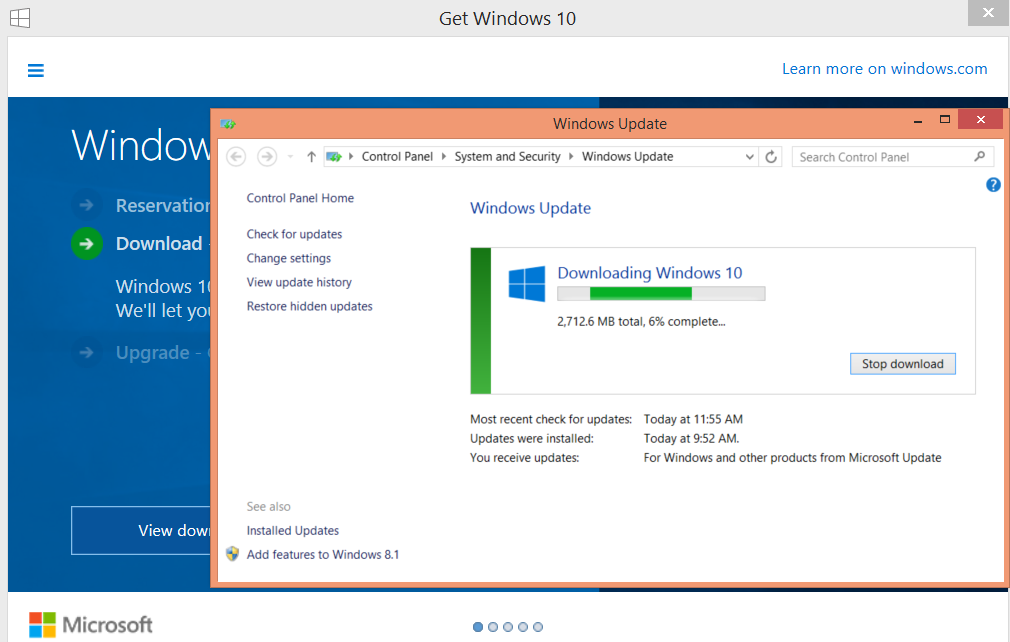Viewport: 1010px width, 642px height.
Task: Click Windows logo icon in Get Windows 10 title bar
Action: (20, 18)
